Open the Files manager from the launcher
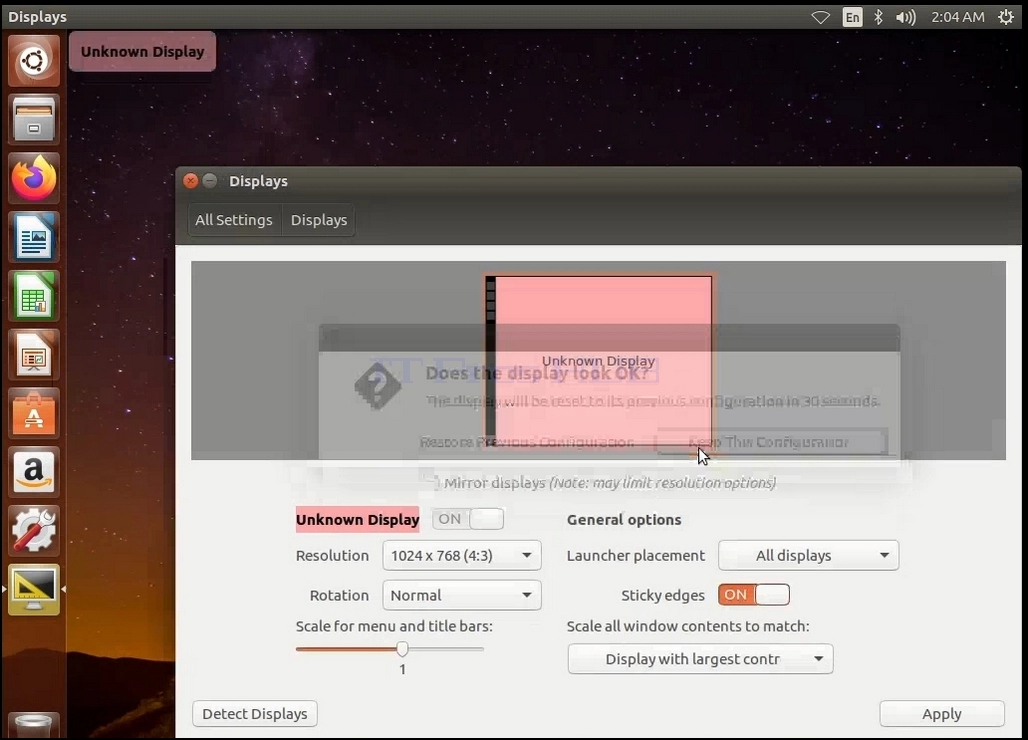The image size is (1028, 740). [34, 120]
